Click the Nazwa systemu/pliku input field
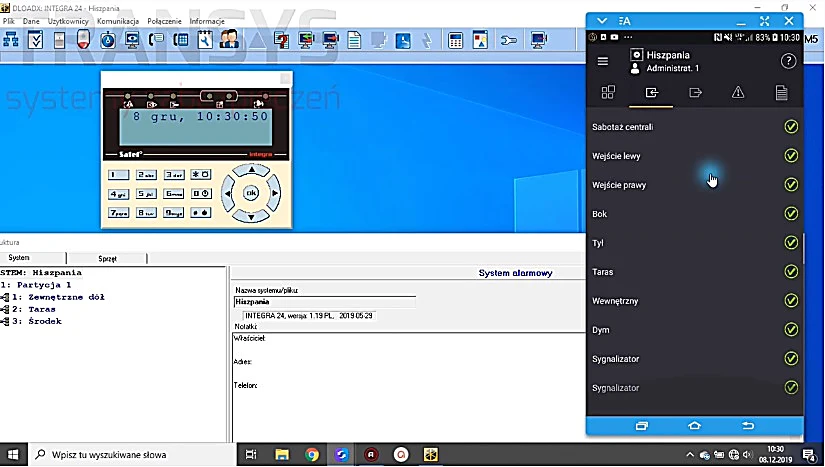Viewport: 825px width, 467px height. pyautogui.click(x=325, y=302)
